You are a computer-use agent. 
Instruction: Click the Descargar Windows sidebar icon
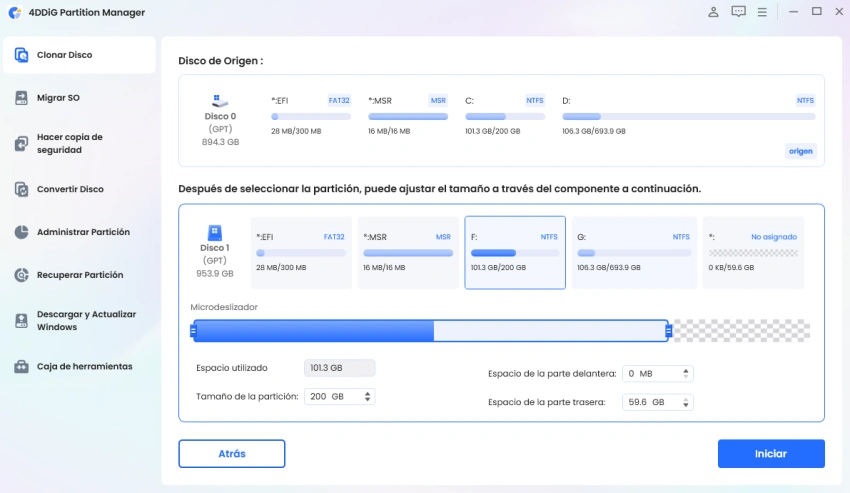click(x=21, y=321)
